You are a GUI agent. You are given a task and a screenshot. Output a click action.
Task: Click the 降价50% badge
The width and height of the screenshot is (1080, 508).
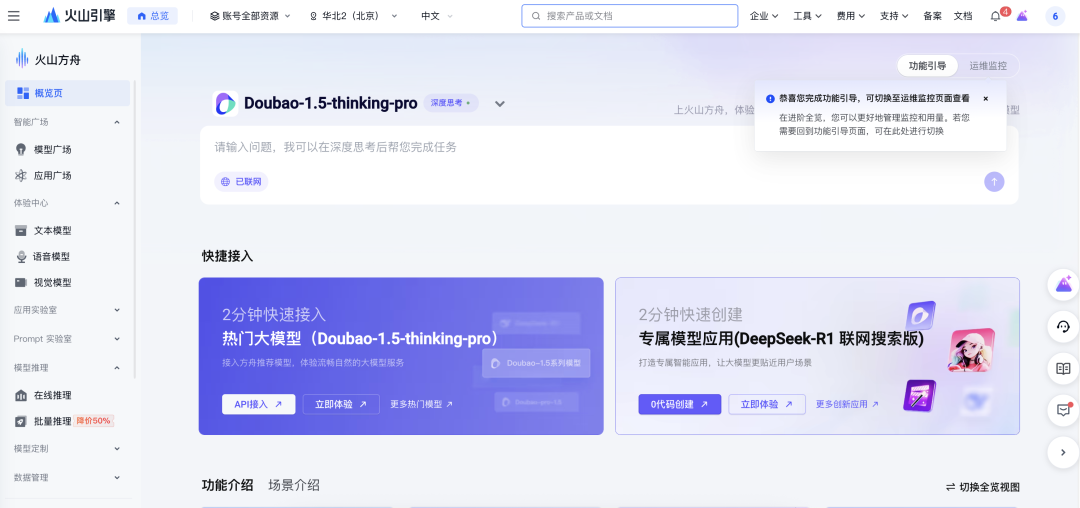click(x=94, y=421)
